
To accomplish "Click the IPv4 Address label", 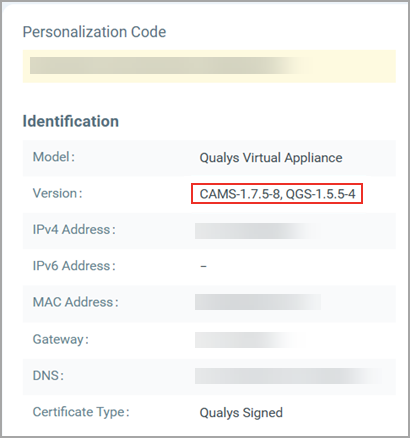I will pyautogui.click(x=74, y=230).
